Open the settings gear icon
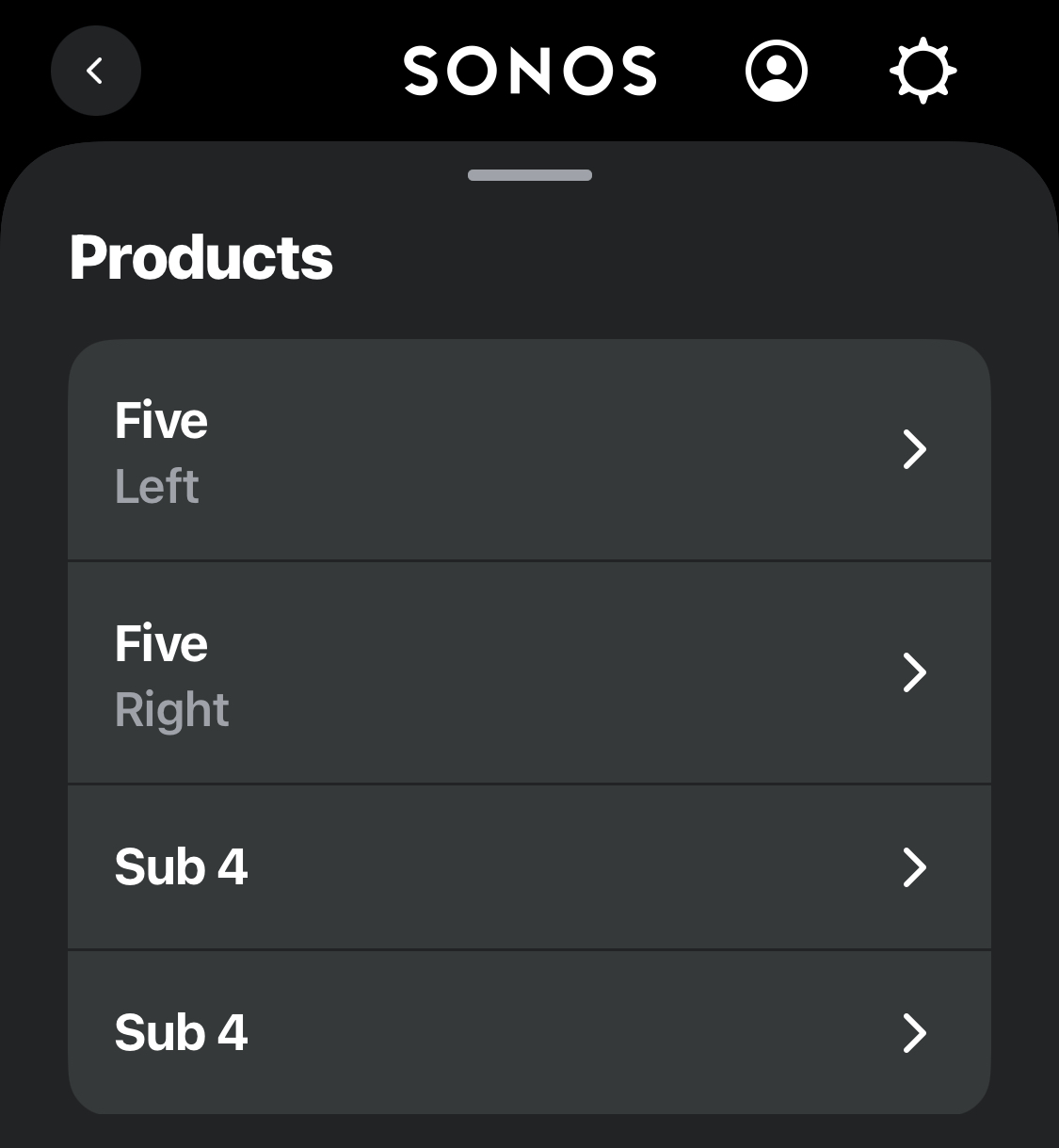The width and height of the screenshot is (1059, 1148). [923, 71]
